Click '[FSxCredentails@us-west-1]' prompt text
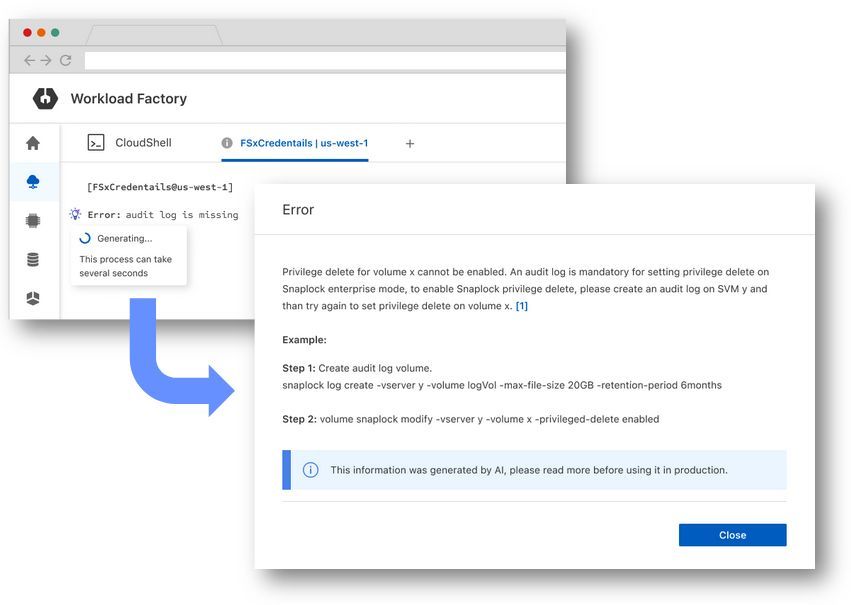Viewport: 851px width, 605px height. (160, 187)
